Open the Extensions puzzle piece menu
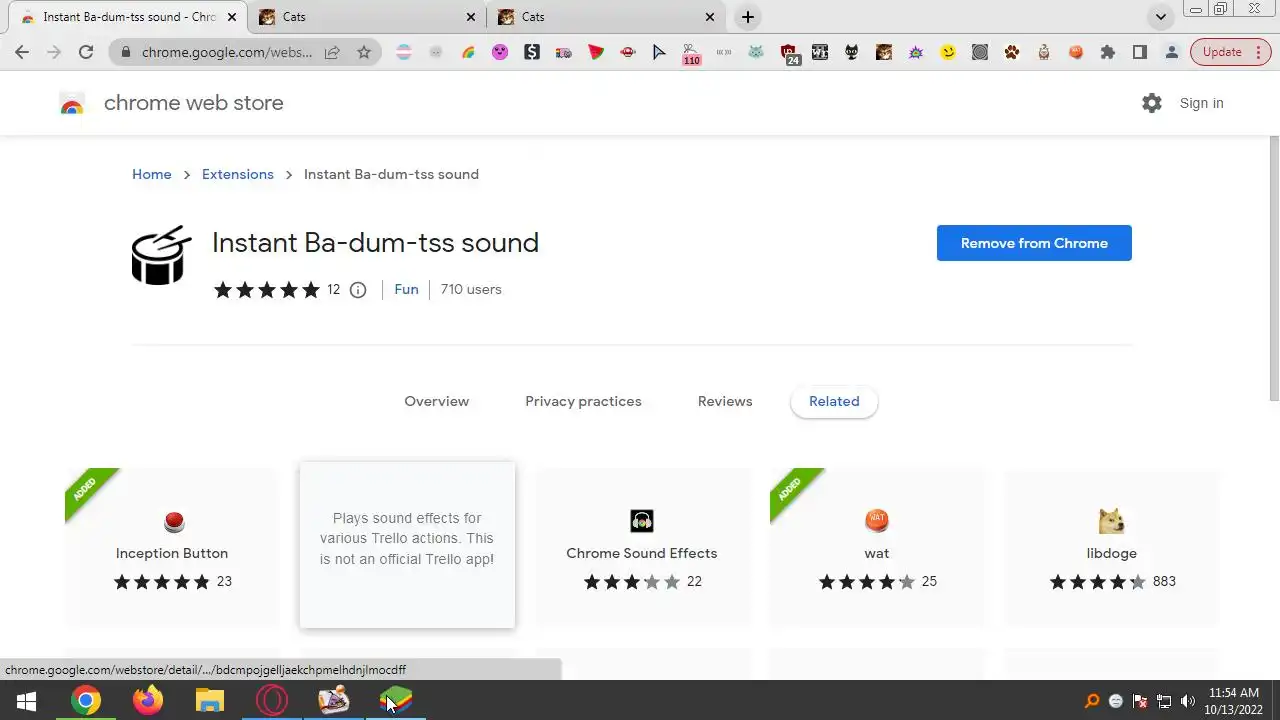The height and width of the screenshot is (720, 1280). point(1108,52)
